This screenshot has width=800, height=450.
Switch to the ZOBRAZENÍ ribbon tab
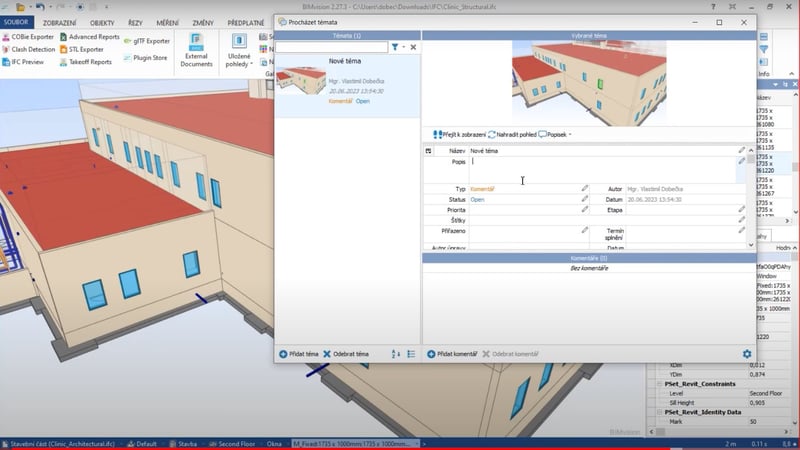[59, 22]
